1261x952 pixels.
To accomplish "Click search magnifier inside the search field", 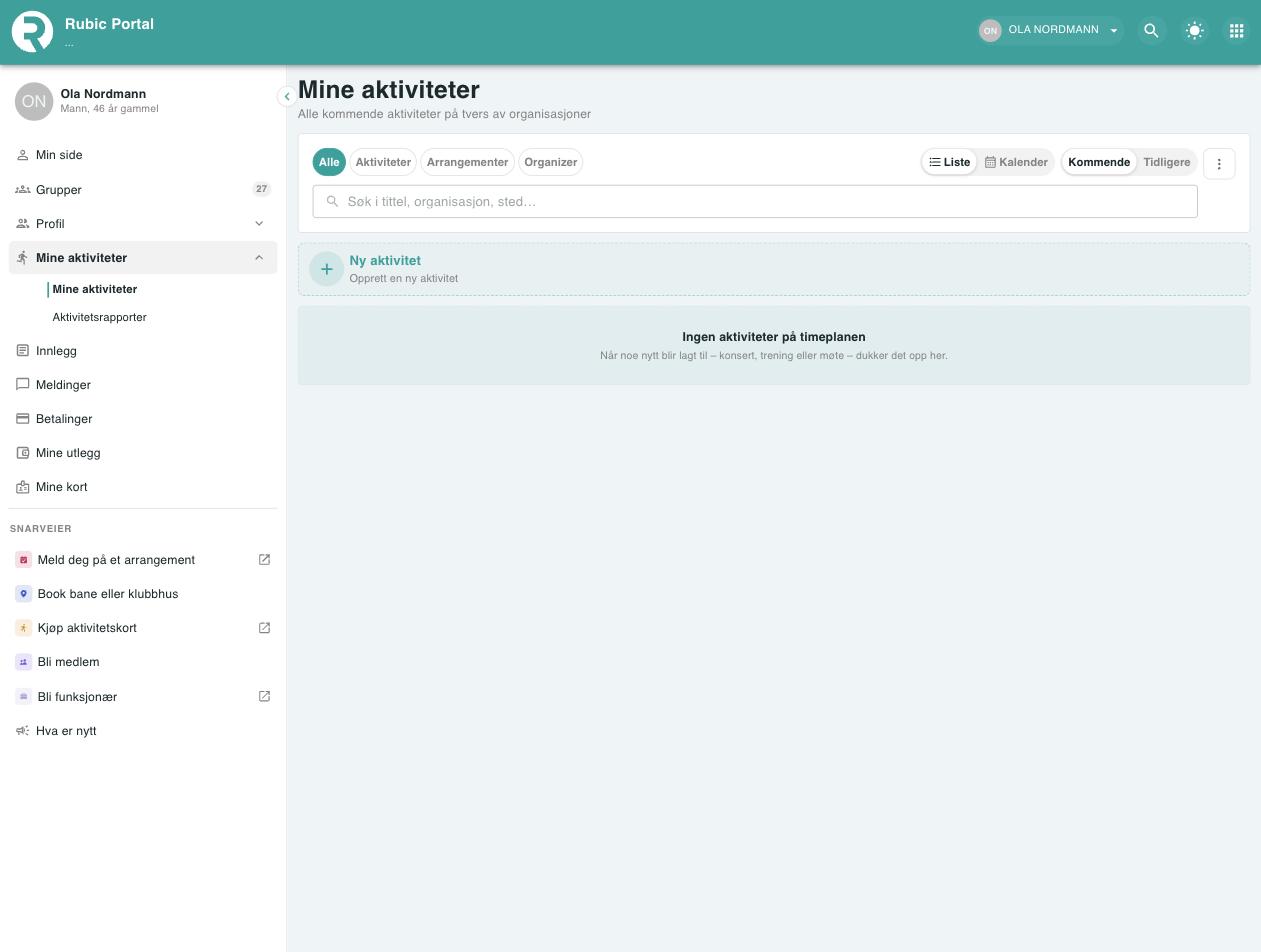I will tap(332, 201).
